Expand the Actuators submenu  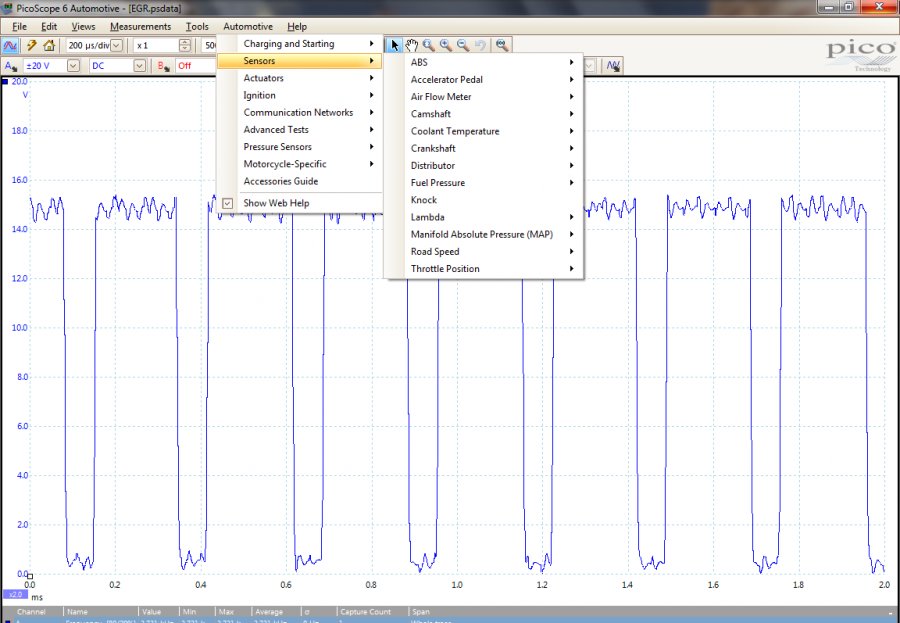(x=300, y=78)
